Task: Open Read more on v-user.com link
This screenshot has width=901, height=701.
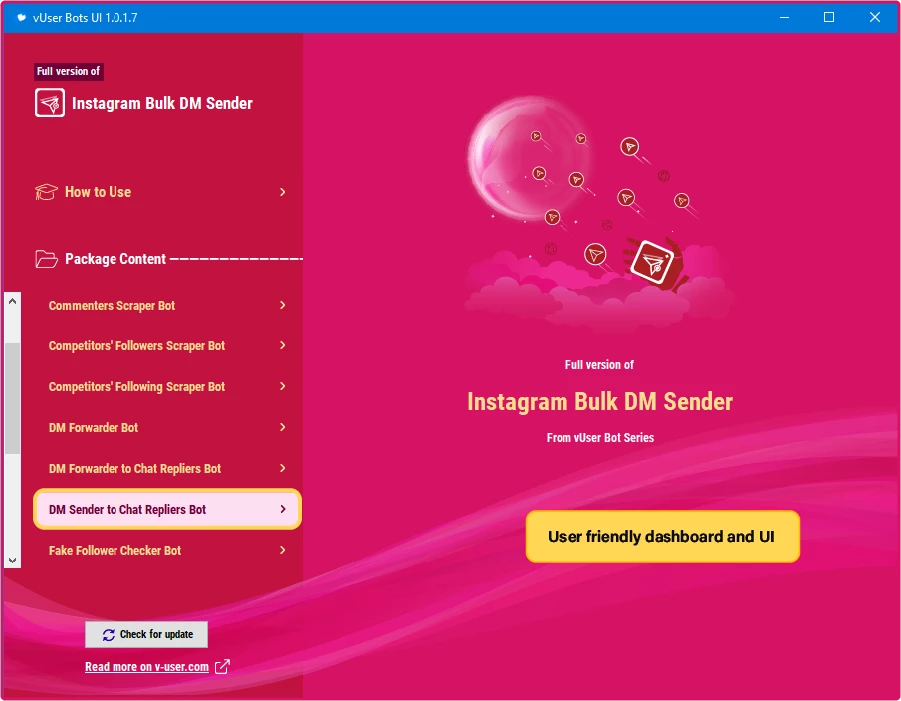Action: (147, 667)
